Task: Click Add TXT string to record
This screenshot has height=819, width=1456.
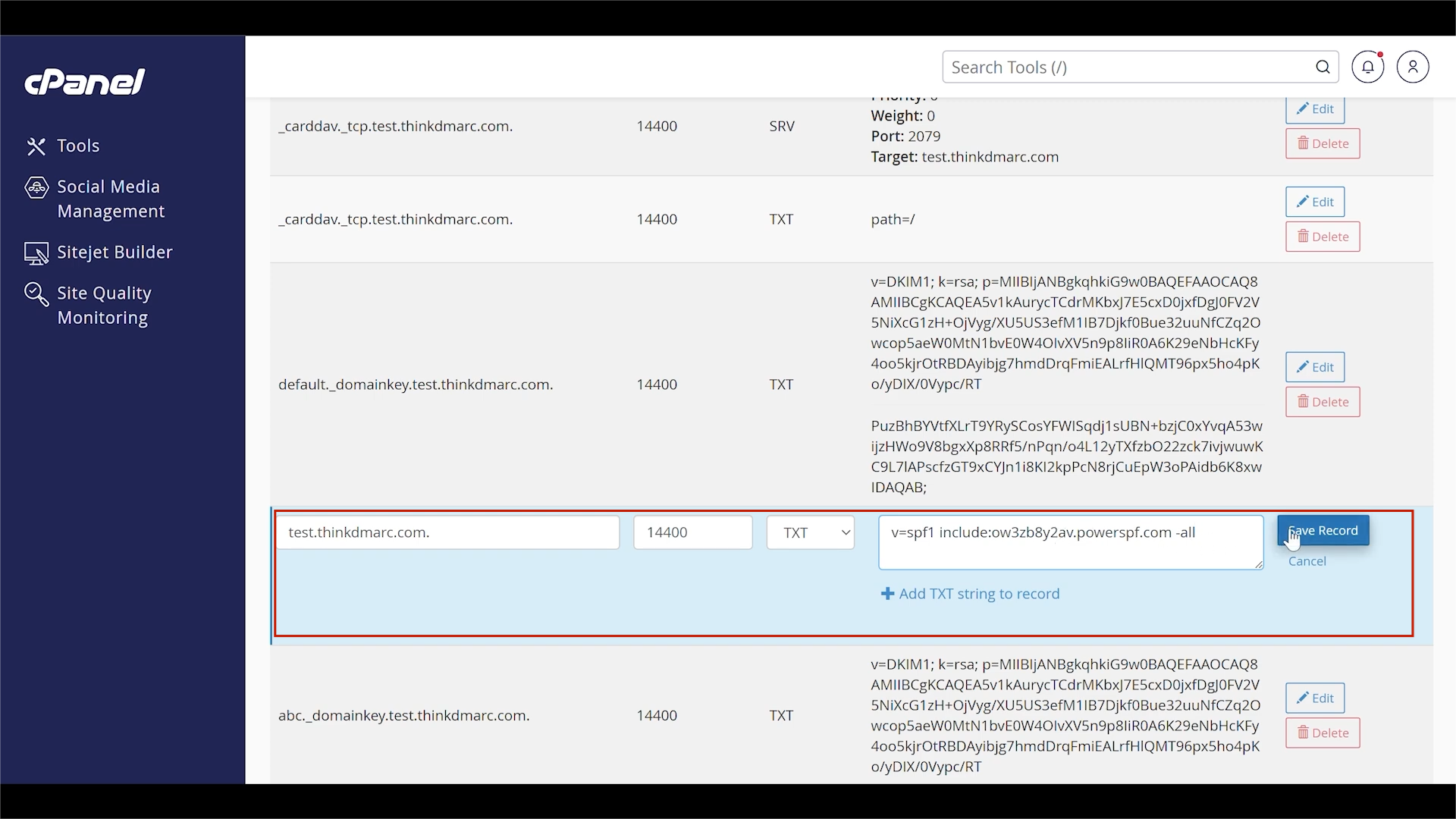Action: (x=970, y=594)
